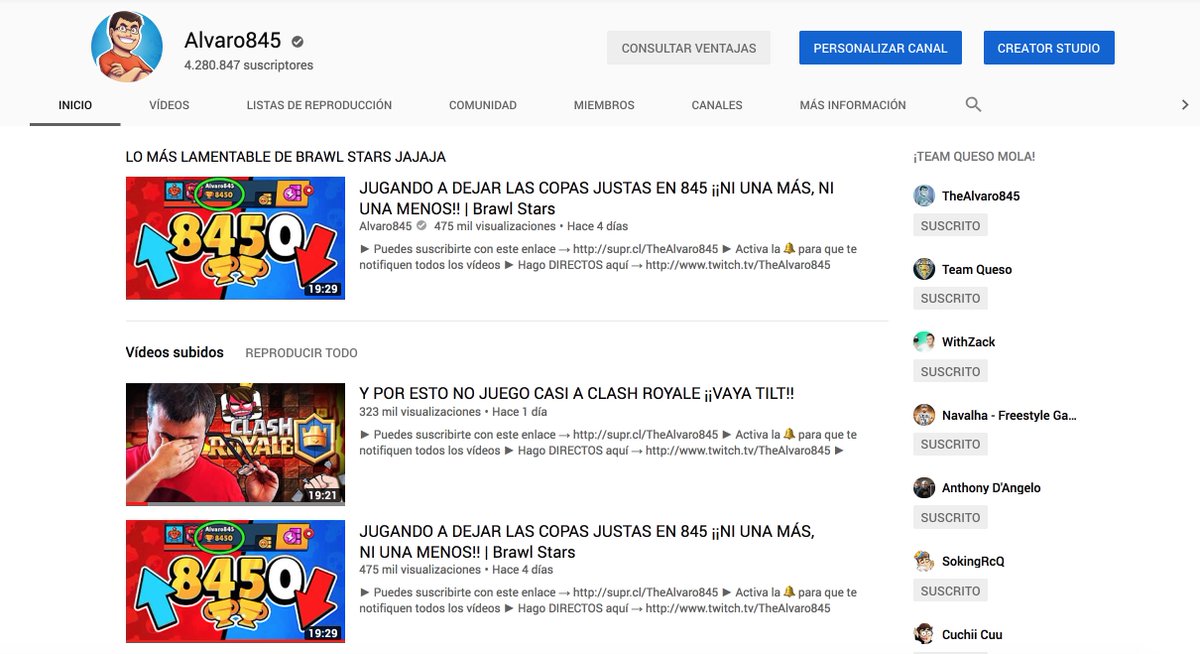Open the CANALES tab
The height and width of the screenshot is (654, 1200).
(717, 105)
